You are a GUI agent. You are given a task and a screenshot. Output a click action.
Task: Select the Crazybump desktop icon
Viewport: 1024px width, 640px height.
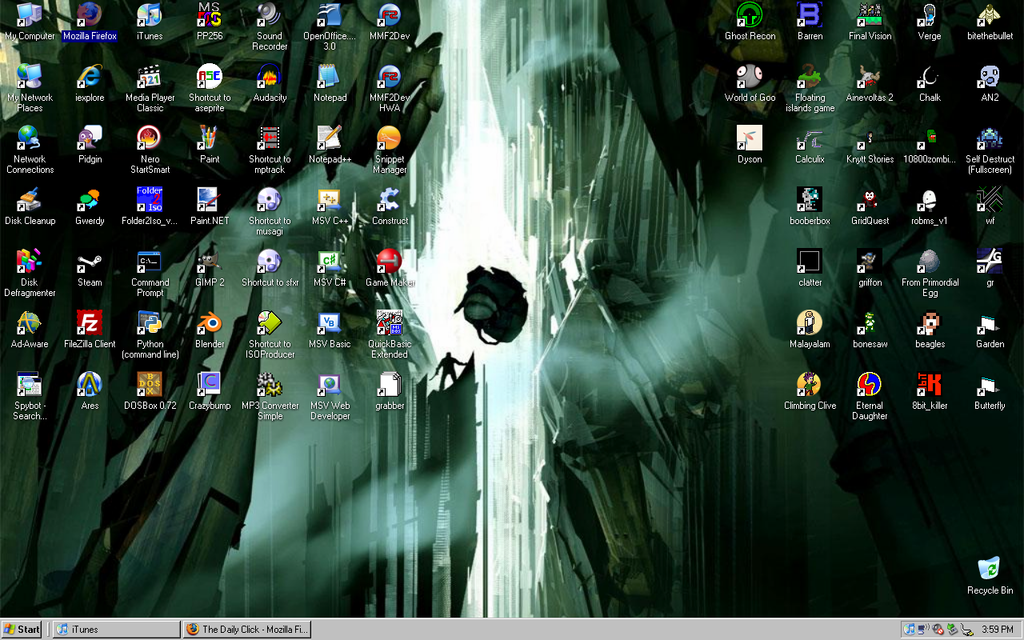coord(209,384)
